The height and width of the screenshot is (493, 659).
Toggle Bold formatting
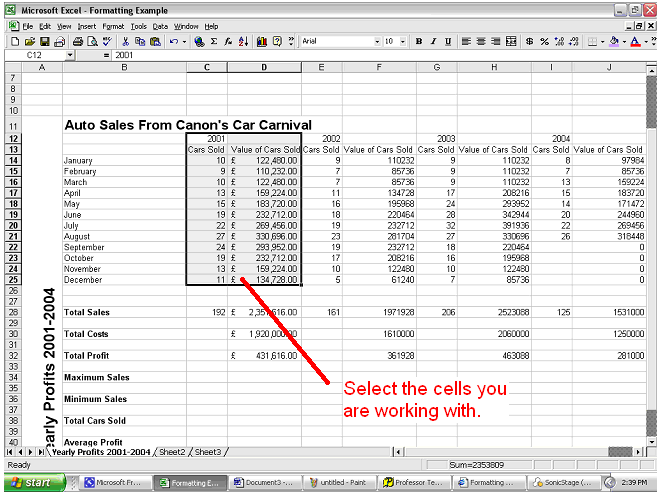pos(418,42)
